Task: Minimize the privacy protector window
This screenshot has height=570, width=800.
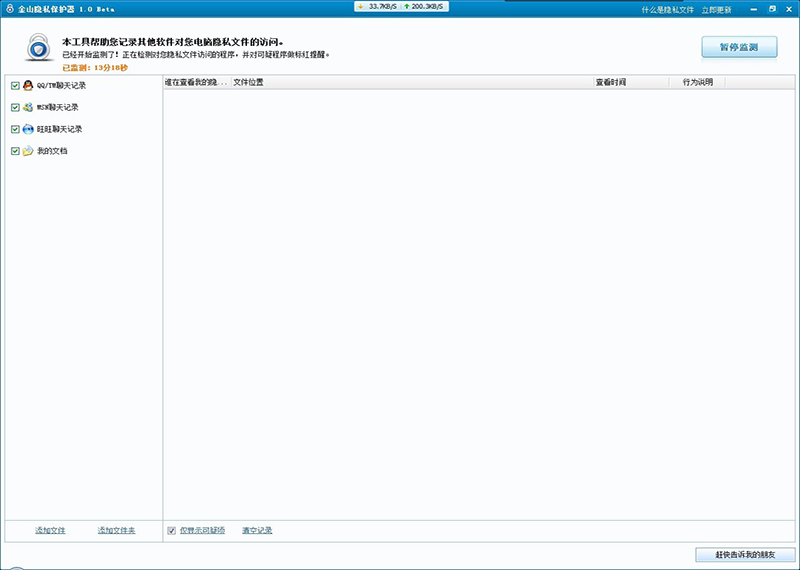Action: pos(754,10)
